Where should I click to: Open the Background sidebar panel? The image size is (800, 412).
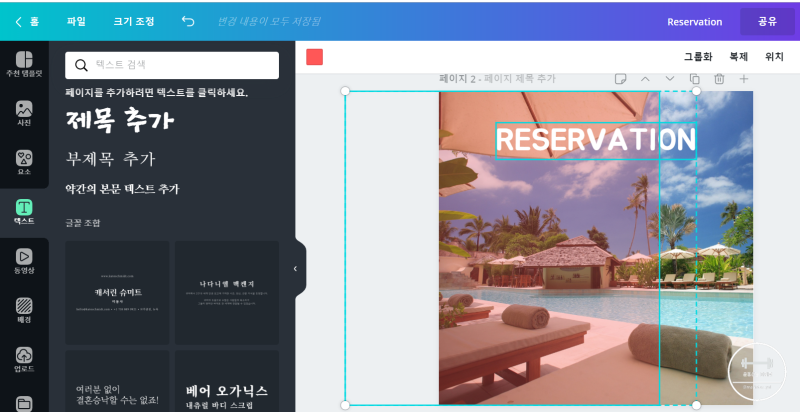pos(24,311)
